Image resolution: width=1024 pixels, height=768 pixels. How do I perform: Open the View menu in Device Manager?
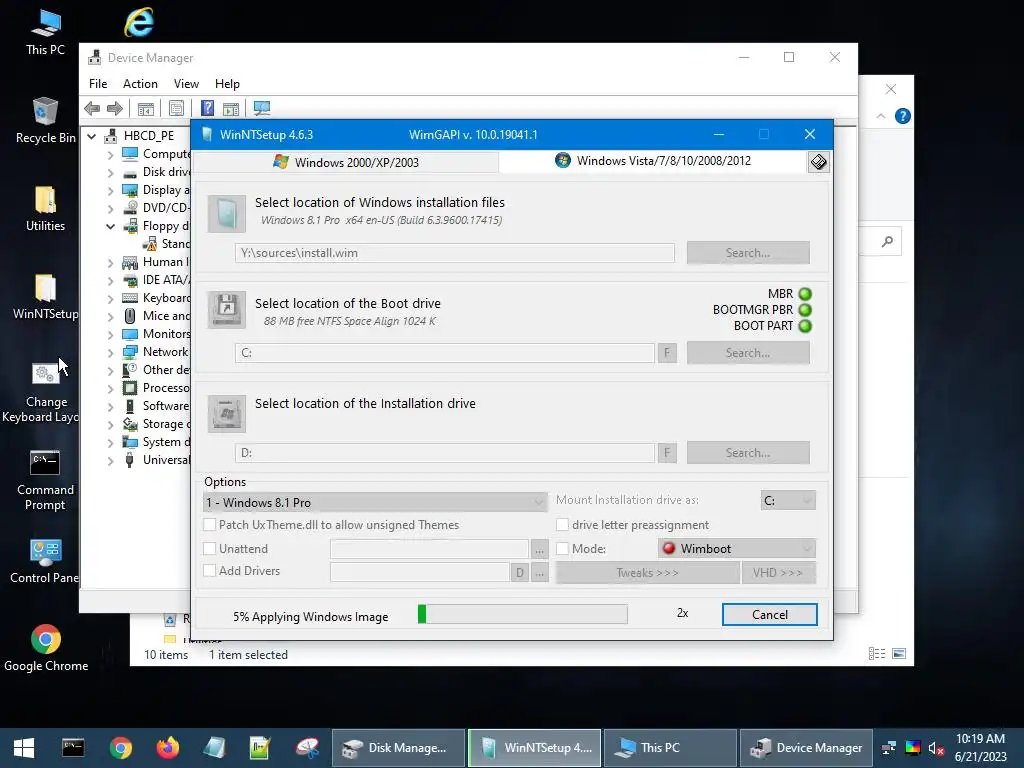(186, 84)
